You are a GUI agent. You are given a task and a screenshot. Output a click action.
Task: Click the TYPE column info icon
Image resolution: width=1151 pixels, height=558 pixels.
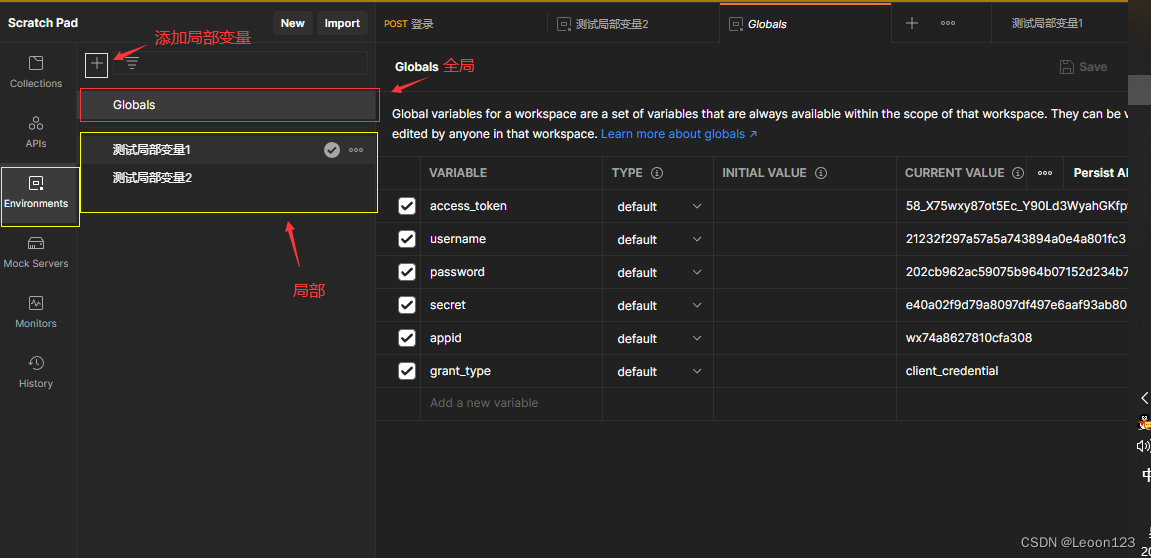click(658, 173)
